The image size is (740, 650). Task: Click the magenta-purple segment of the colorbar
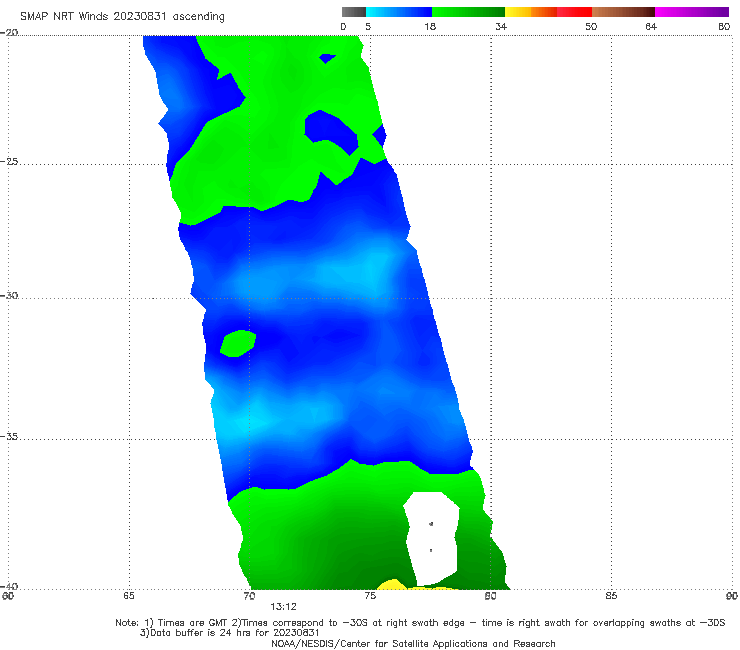click(692, 12)
